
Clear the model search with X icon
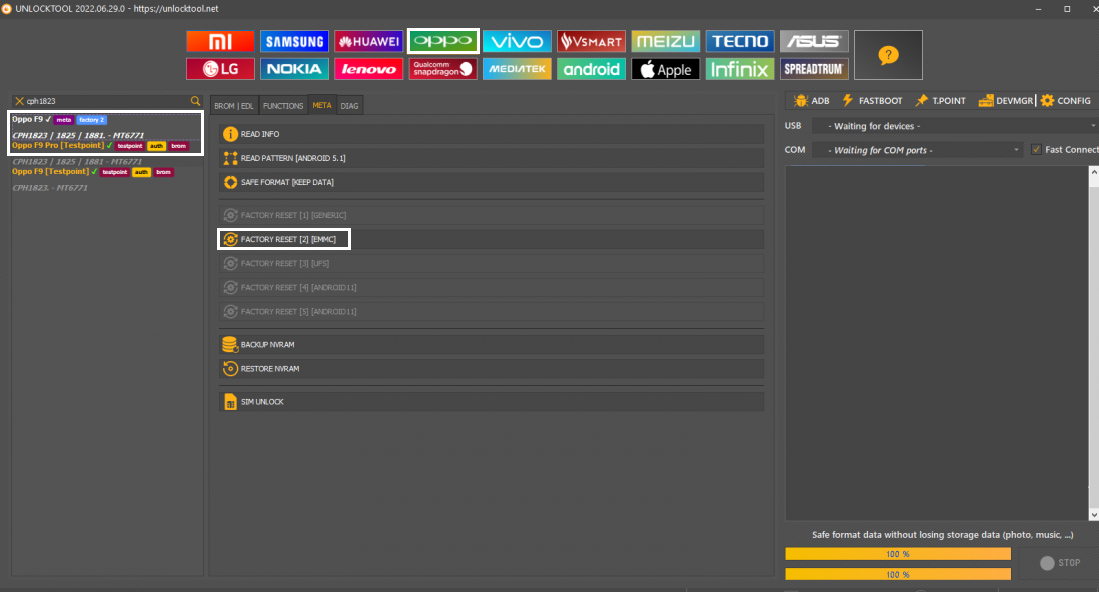(19, 101)
